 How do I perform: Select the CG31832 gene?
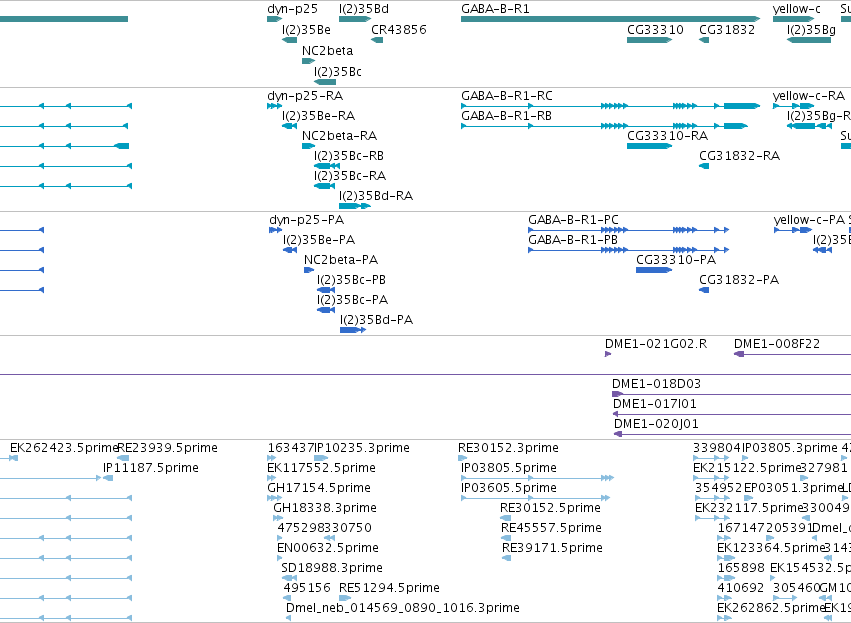(x=704, y=40)
